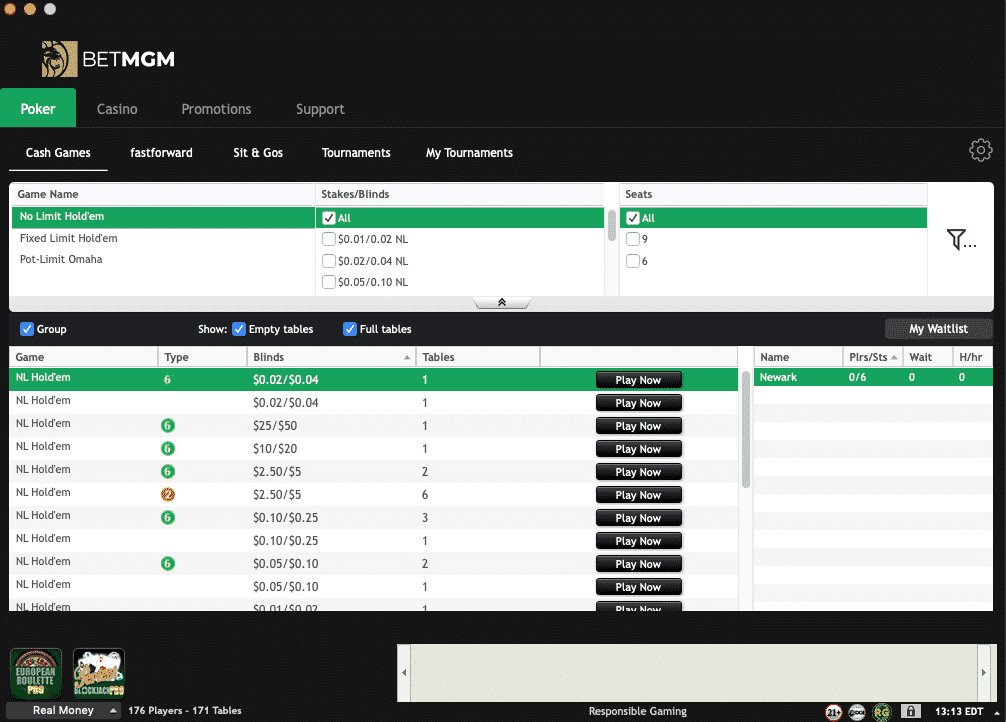Check the $0.05/0.10 NL stakes box
This screenshot has width=1006, height=722.
pos(329,282)
